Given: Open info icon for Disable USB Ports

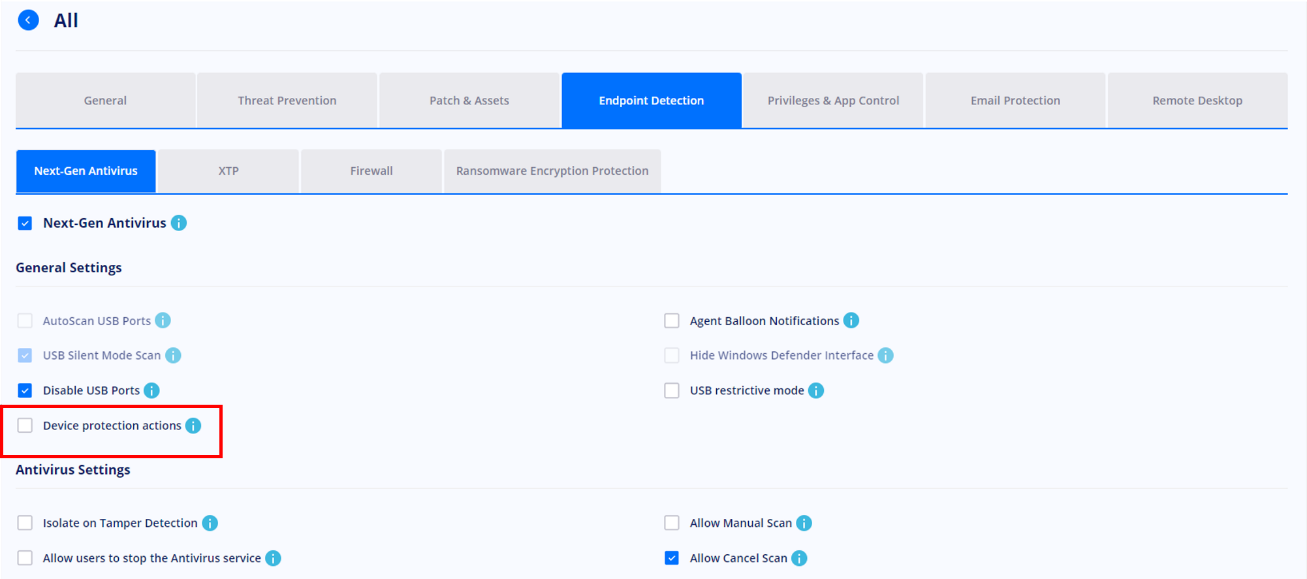Looking at the screenshot, I should click(152, 391).
